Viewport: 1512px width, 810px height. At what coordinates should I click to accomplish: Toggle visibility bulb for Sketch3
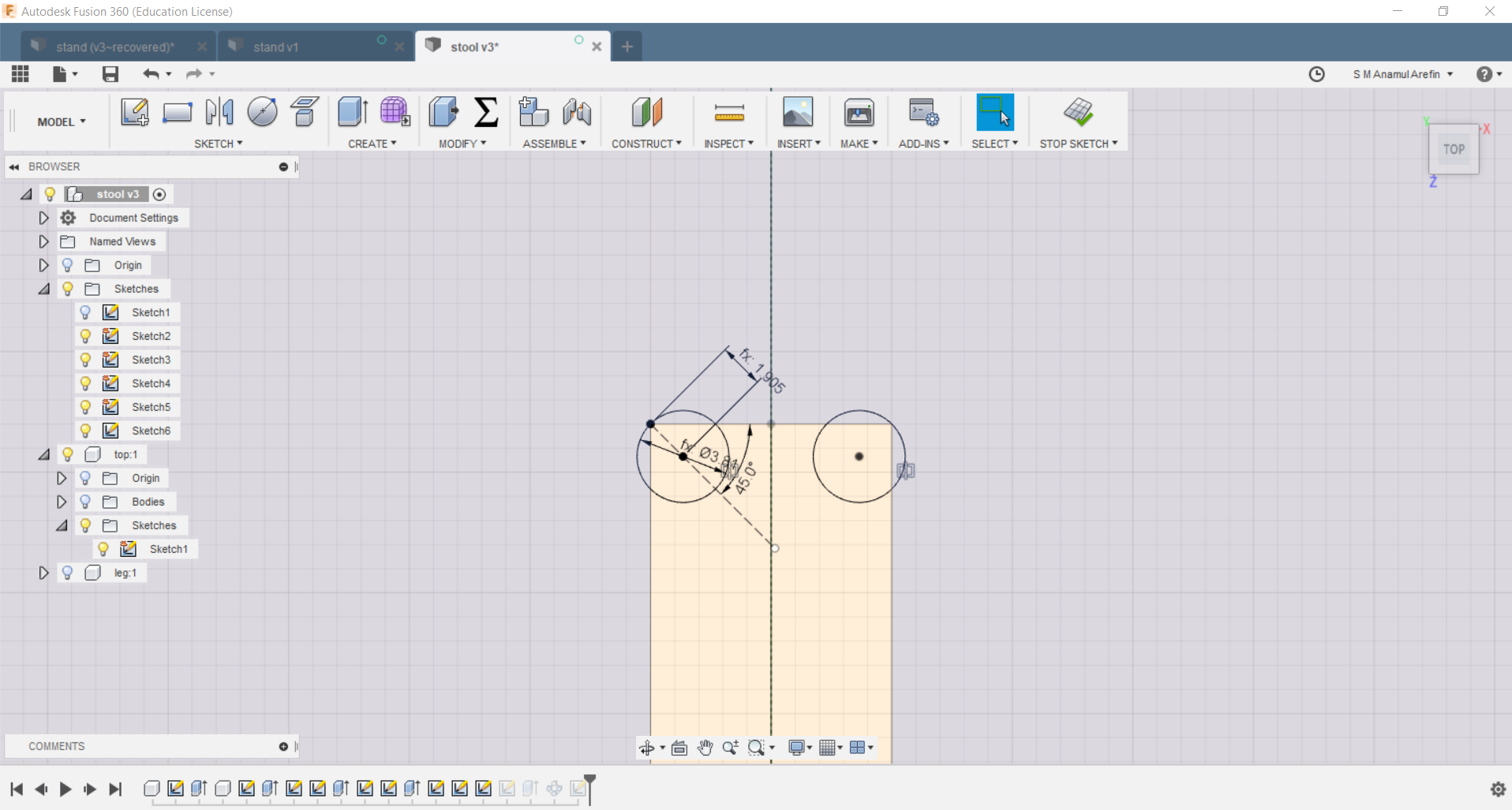click(85, 360)
